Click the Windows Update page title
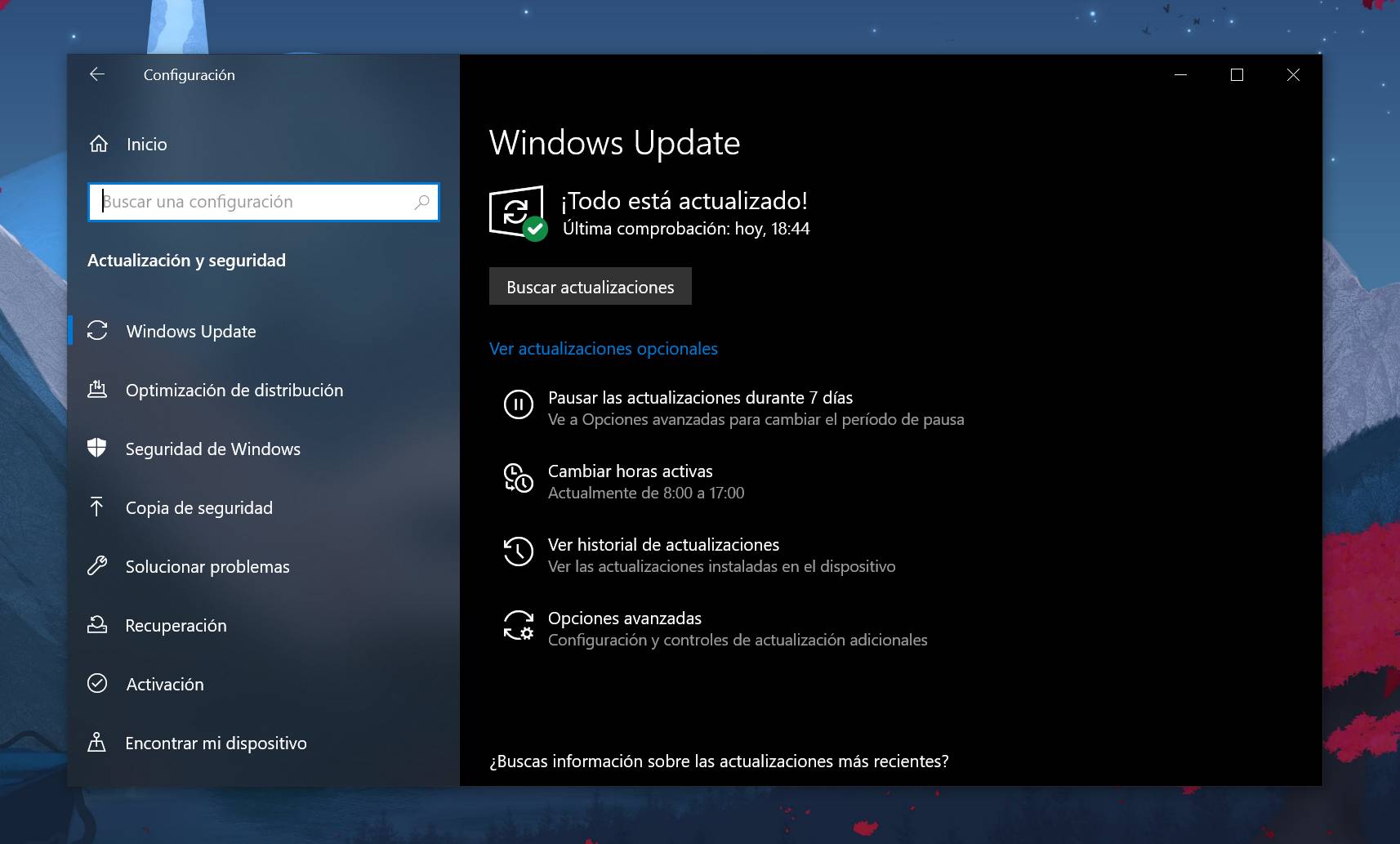 click(614, 143)
